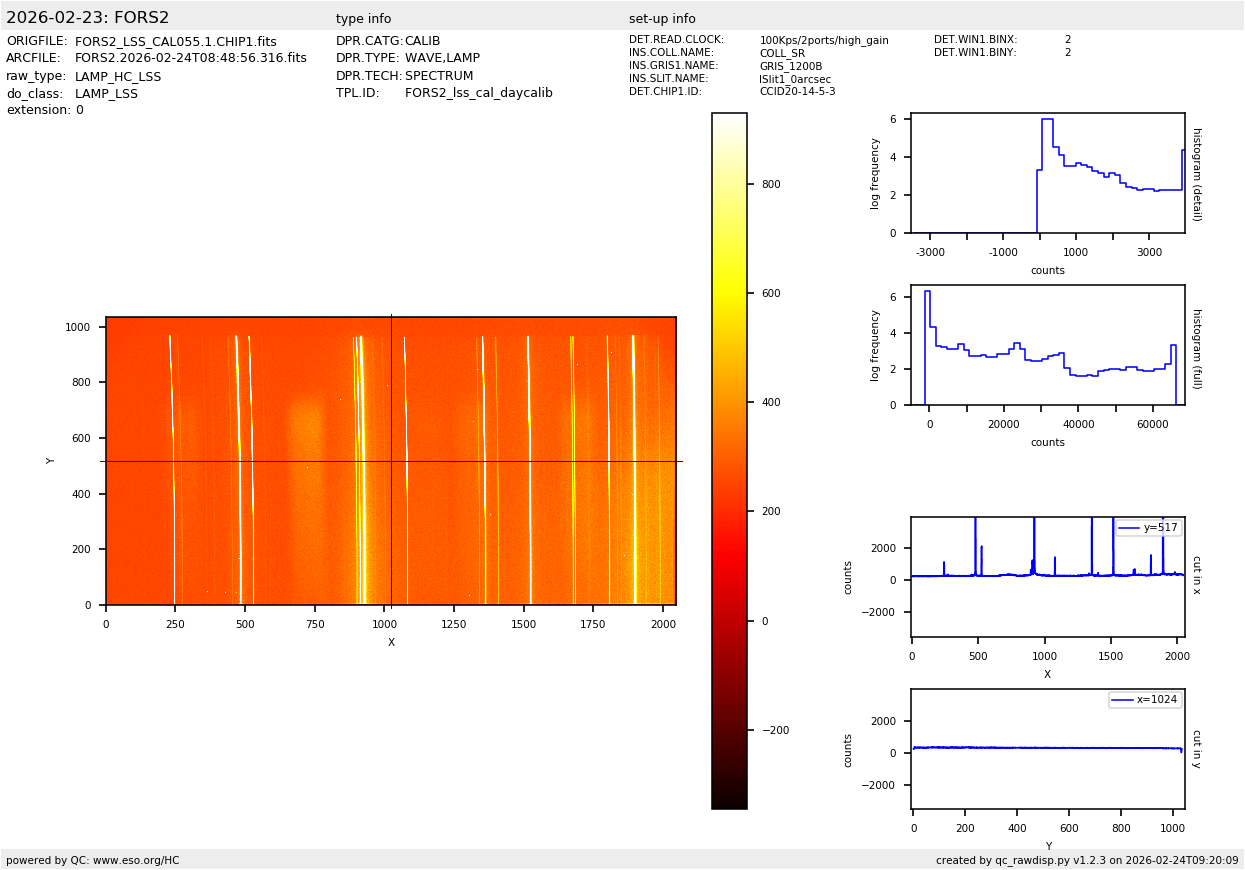Click the cut in y plot
Screen dimensions: 1245x870
1047,748
